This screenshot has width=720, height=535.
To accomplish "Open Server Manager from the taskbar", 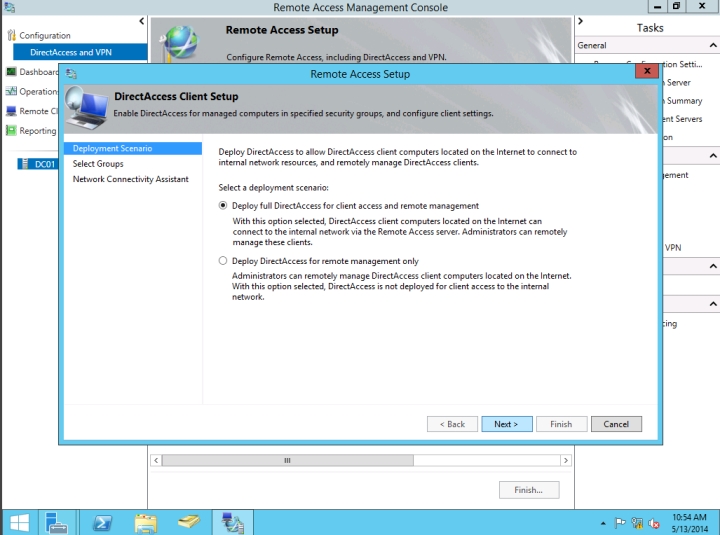I will pyautogui.click(x=55, y=521).
